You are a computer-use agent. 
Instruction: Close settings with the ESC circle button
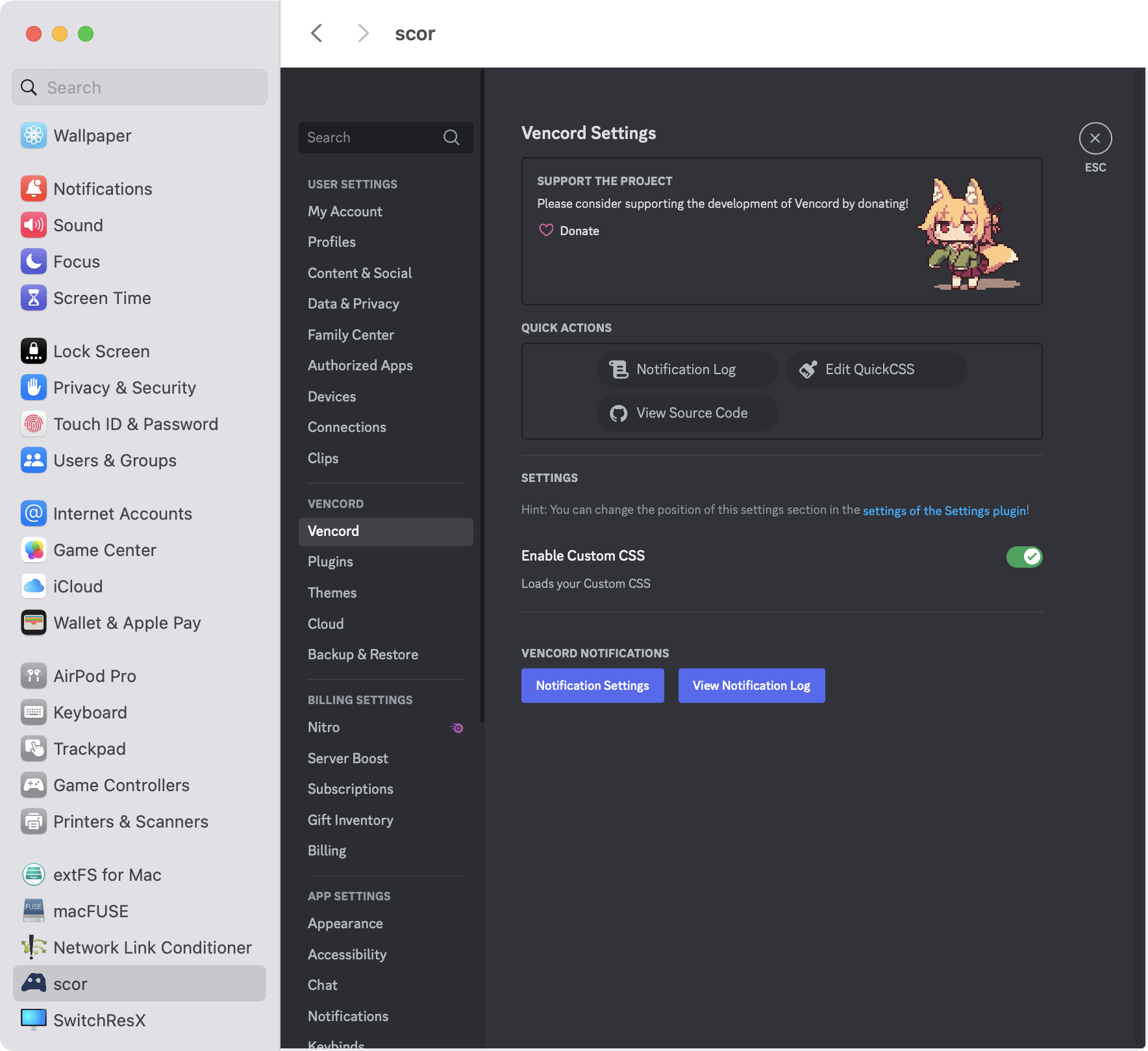[1095, 138]
